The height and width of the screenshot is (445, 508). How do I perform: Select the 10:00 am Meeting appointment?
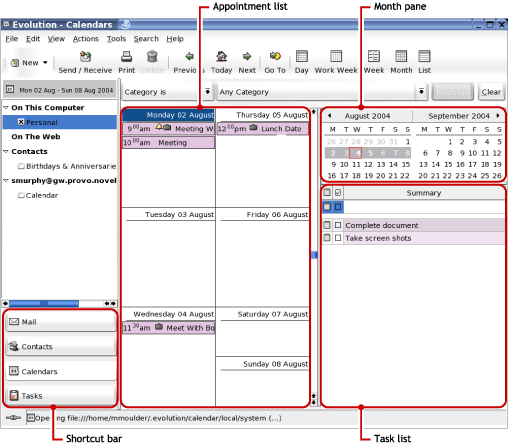tap(168, 143)
